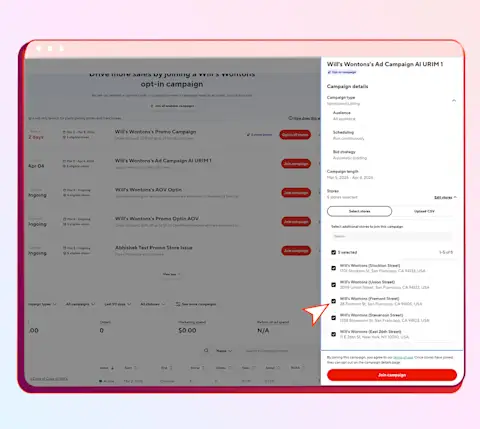Click Join campaign for Promo Optin AOV row
480x429 pixels.
pos(296,222)
